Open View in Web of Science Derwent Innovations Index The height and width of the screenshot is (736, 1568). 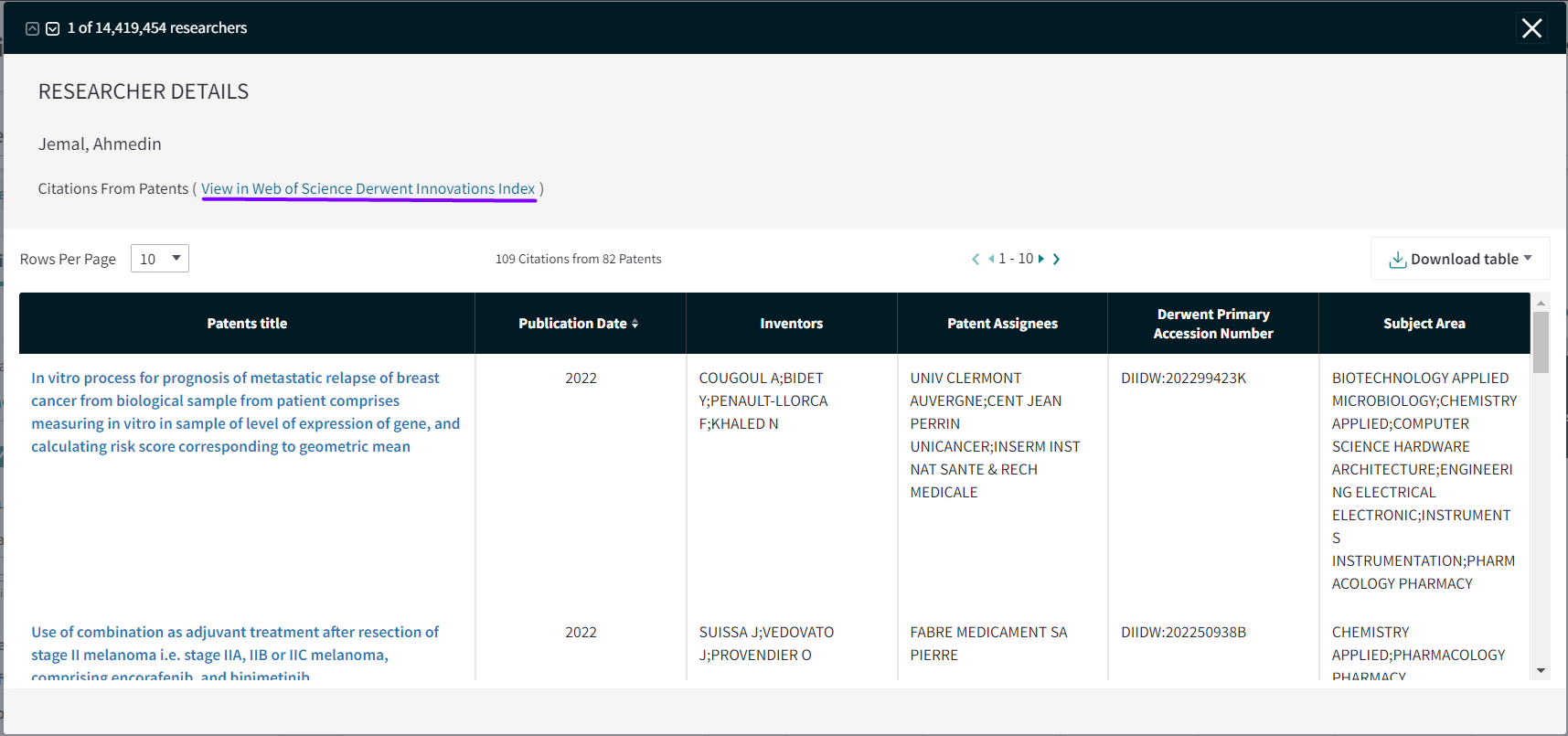click(x=368, y=188)
